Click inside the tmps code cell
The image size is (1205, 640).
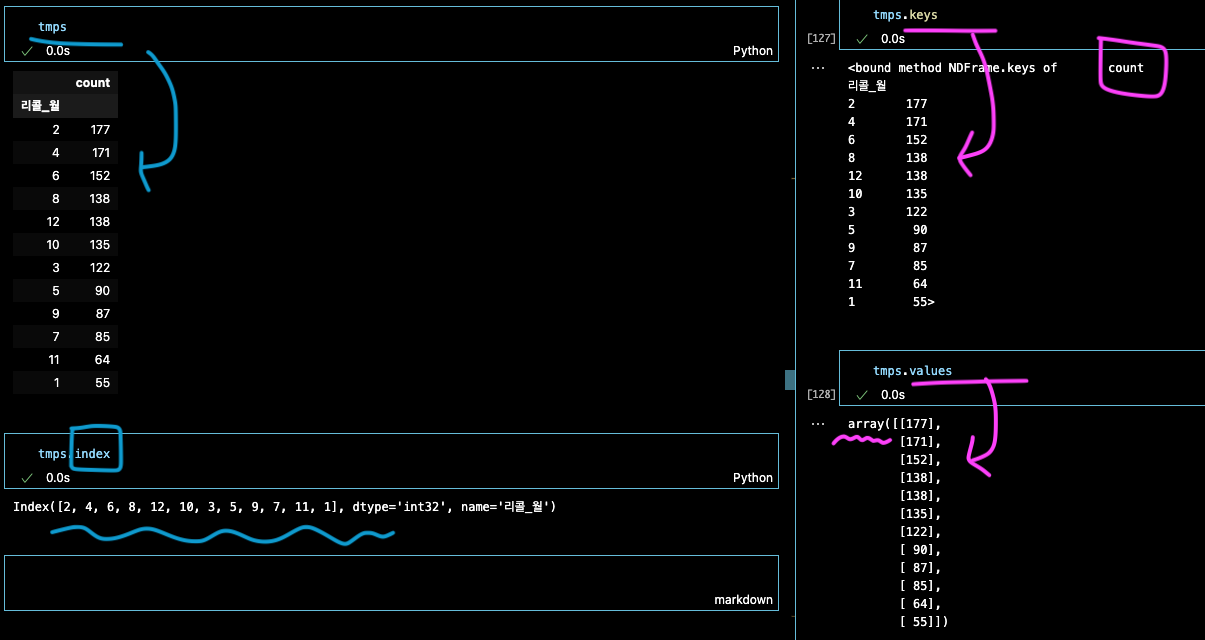391,34
